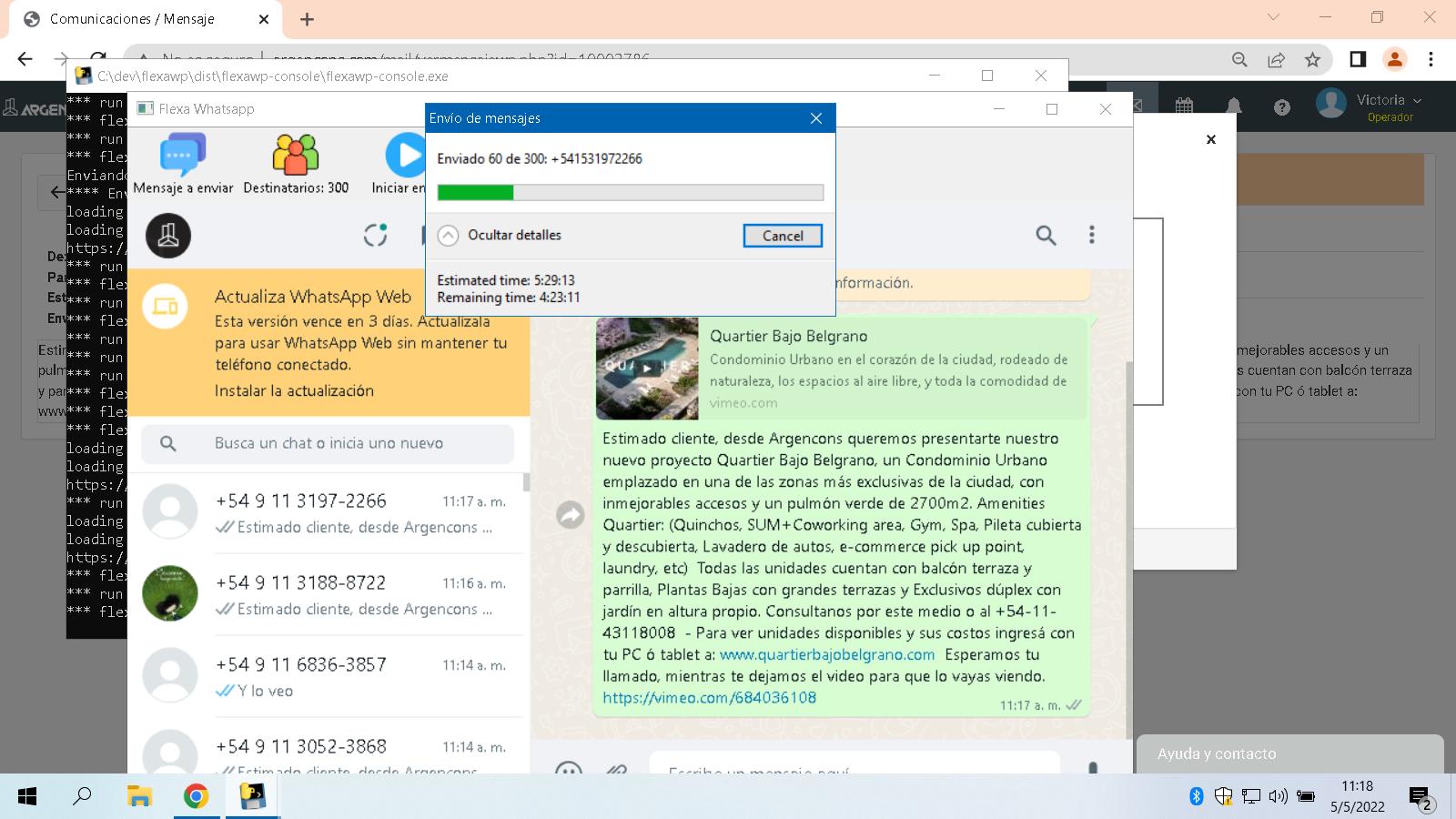Open the Destinatarios: 300 icon

tap(296, 155)
